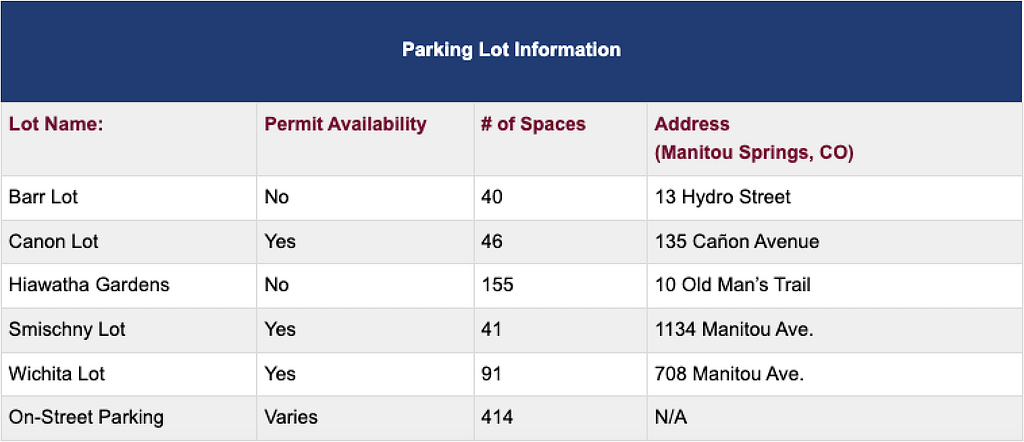The image size is (1024, 442).
Task: Click the Canon Lot name
Action: [x=54, y=242]
